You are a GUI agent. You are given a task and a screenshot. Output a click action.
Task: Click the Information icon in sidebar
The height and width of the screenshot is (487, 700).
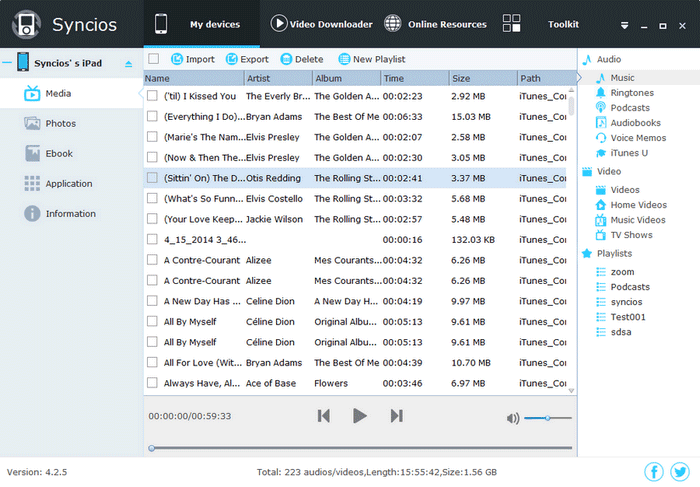[x=32, y=213]
